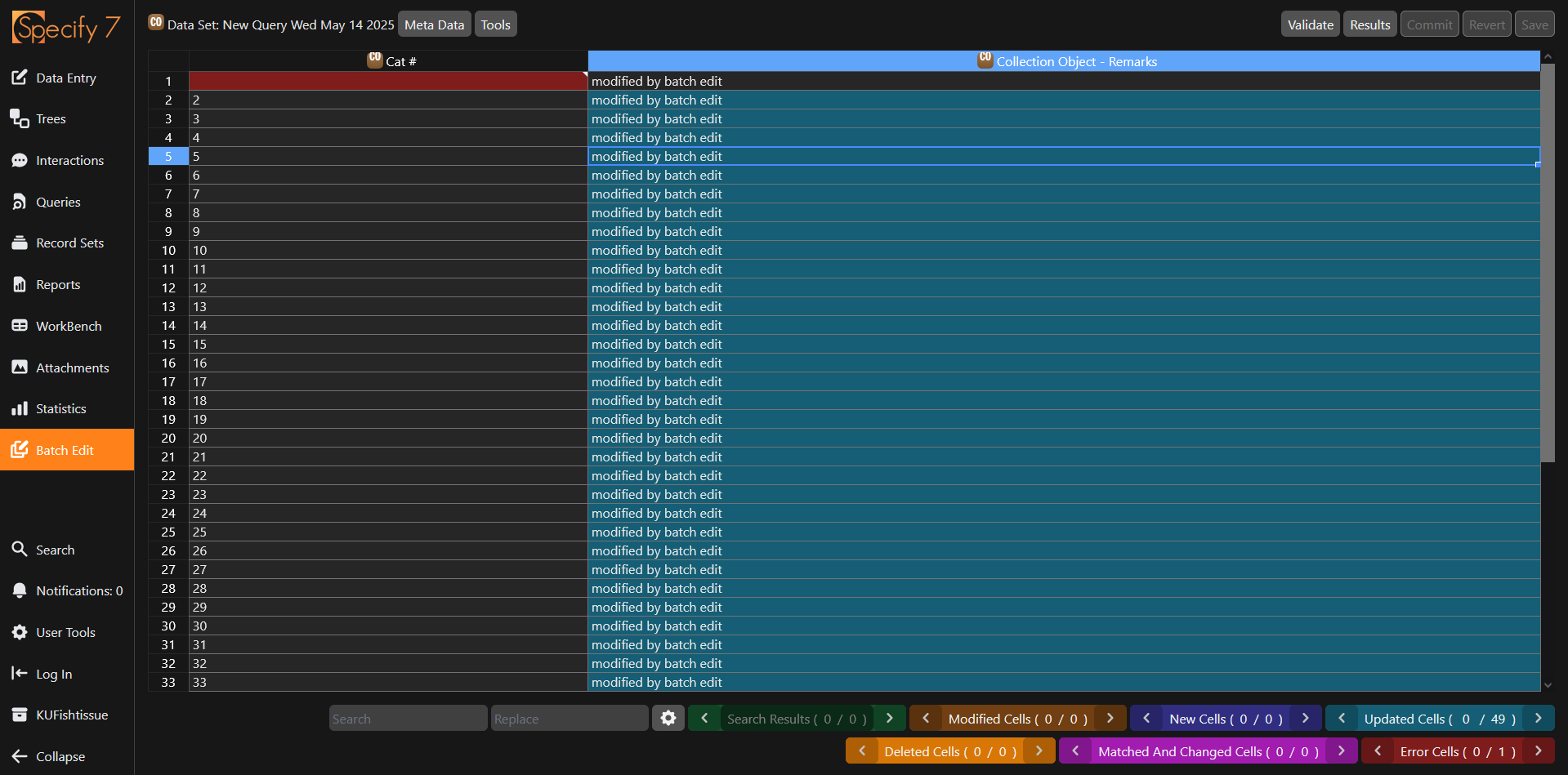The image size is (1568, 775).
Task: Click the Specify 7 logo
Action: pos(66,28)
